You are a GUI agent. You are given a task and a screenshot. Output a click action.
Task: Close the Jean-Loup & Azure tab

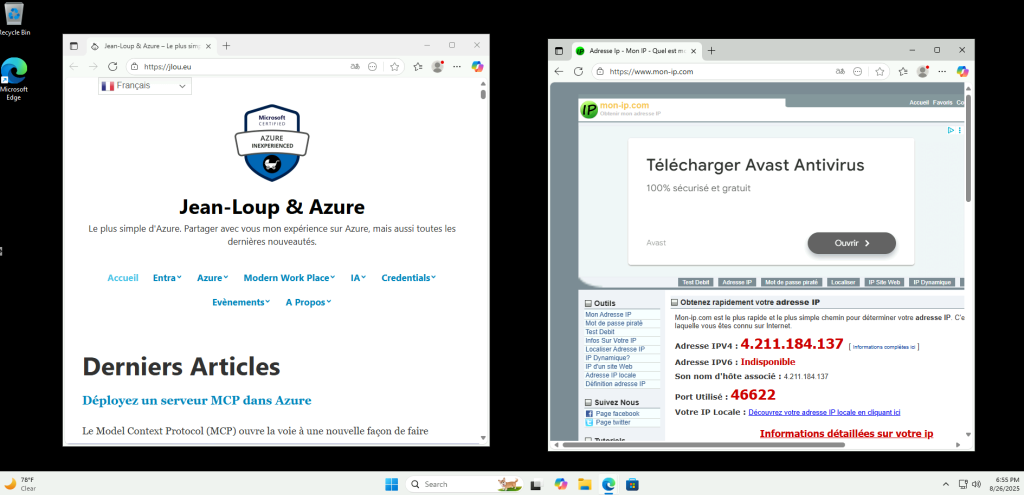pyautogui.click(x=209, y=46)
